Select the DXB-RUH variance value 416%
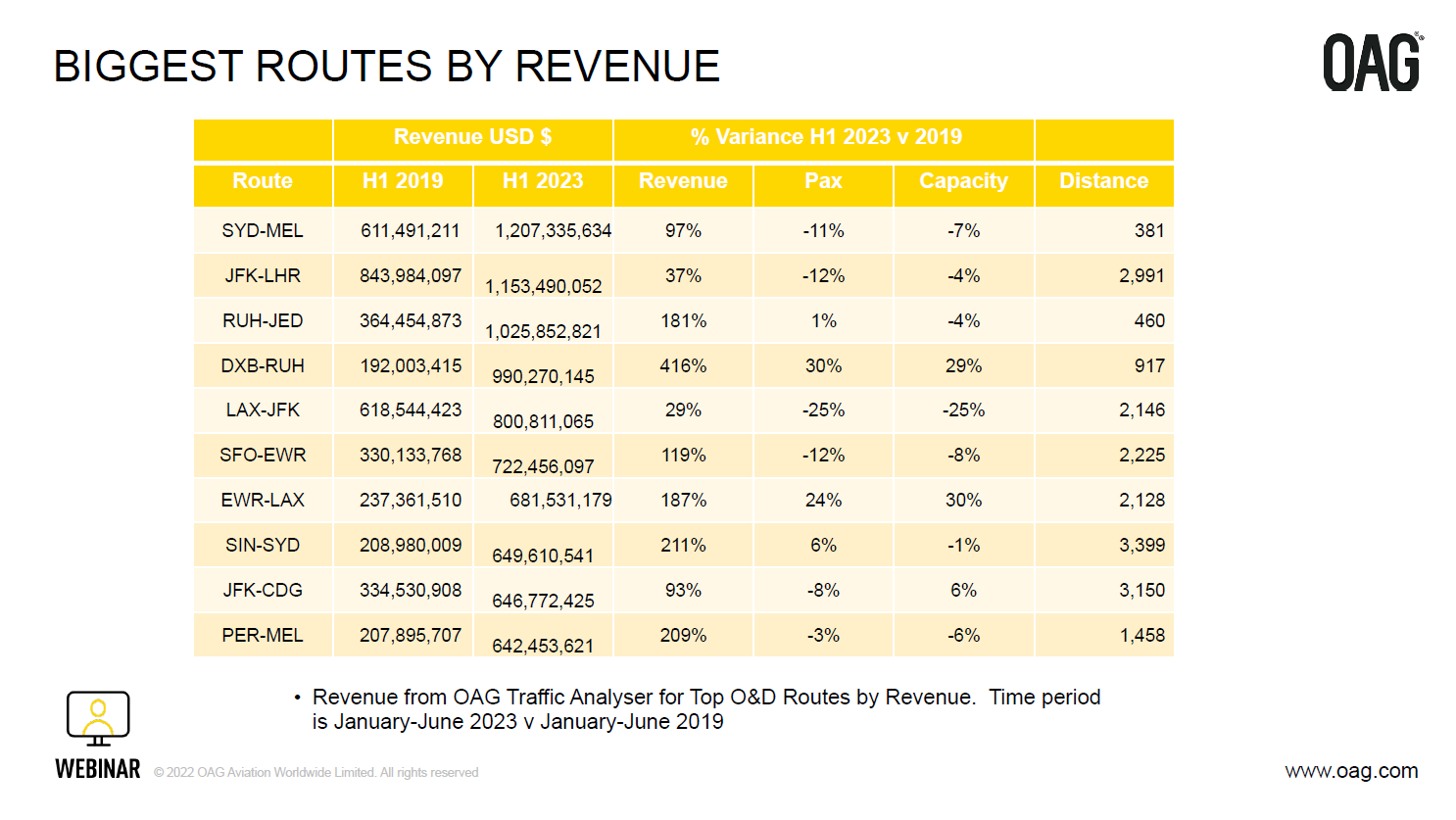This screenshot has height=820, width=1456. coord(683,365)
